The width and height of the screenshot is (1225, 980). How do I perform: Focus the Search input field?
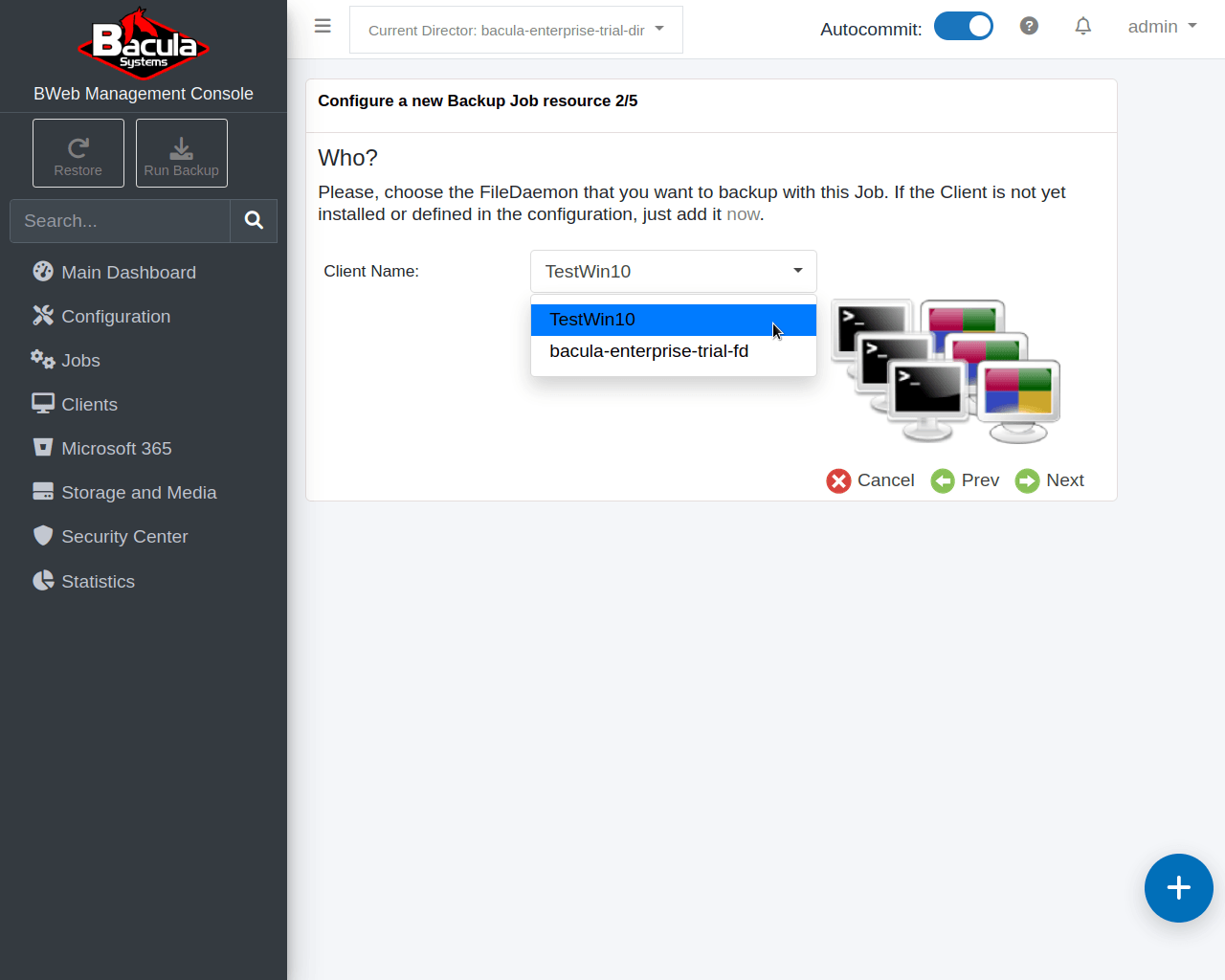click(x=121, y=221)
